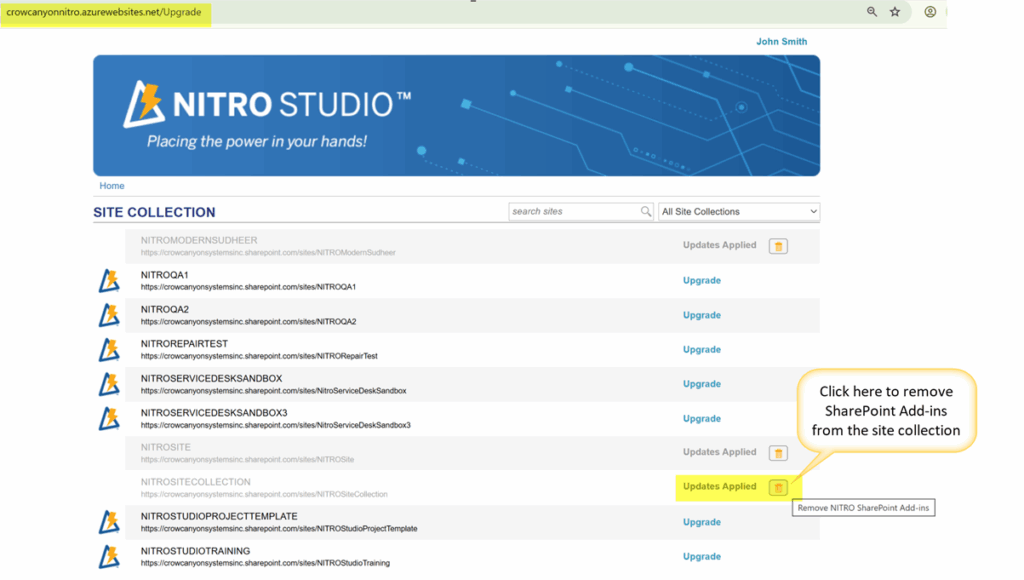This screenshot has width=1024, height=580.
Task: Select the NITROREPAIRTEST site name
Action: (184, 344)
